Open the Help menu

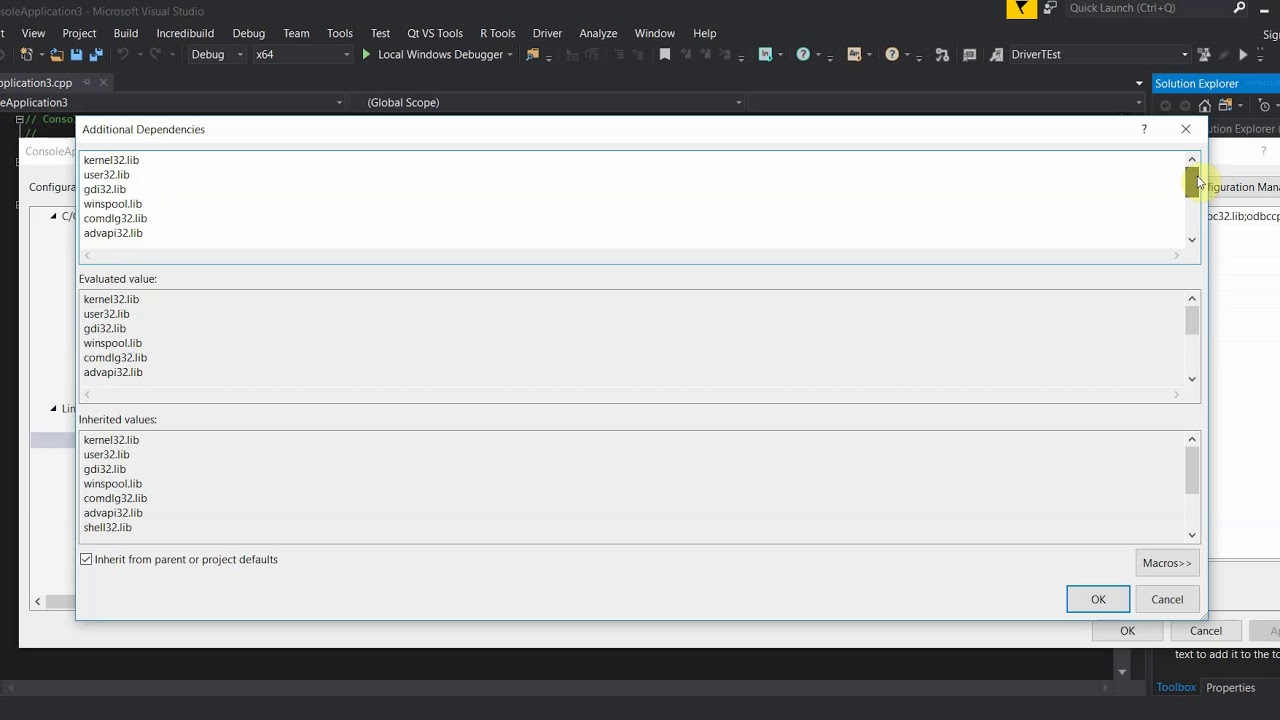(705, 33)
